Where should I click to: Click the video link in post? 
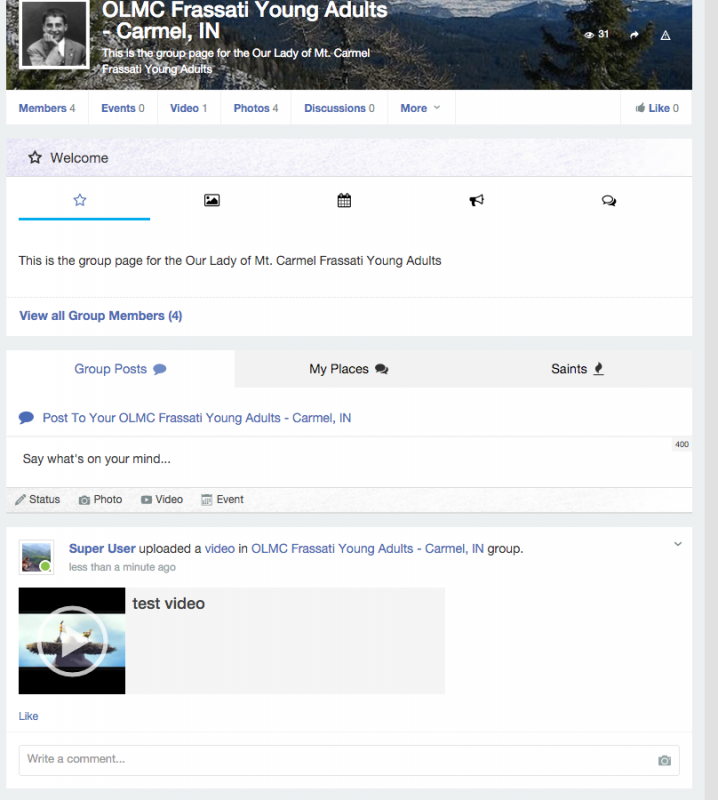(x=219, y=548)
